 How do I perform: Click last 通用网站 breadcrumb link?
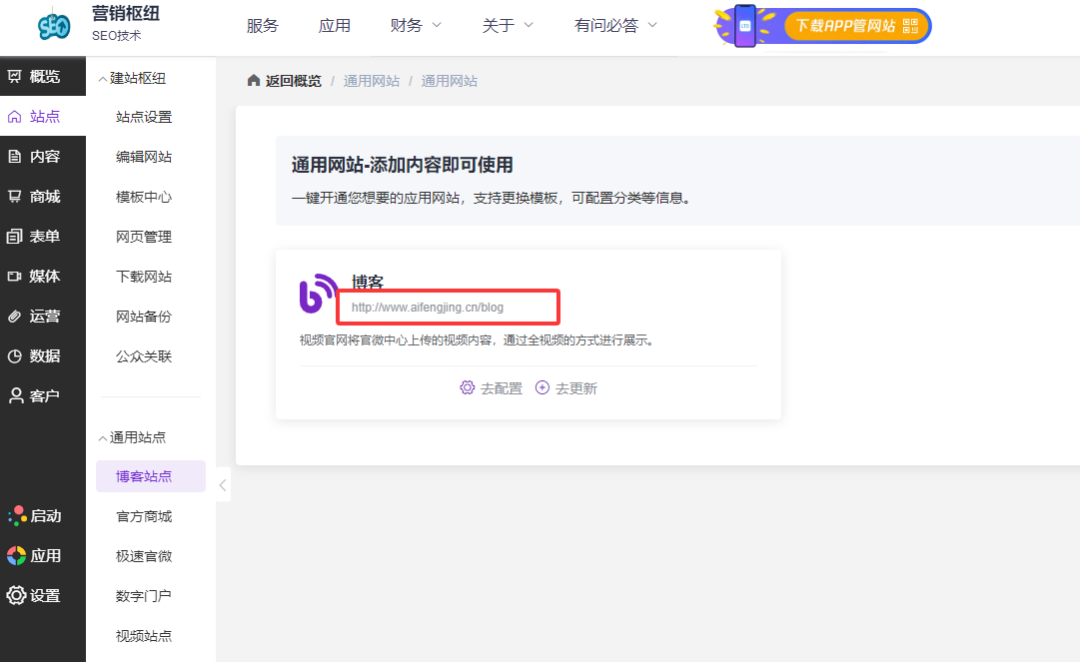click(x=449, y=81)
